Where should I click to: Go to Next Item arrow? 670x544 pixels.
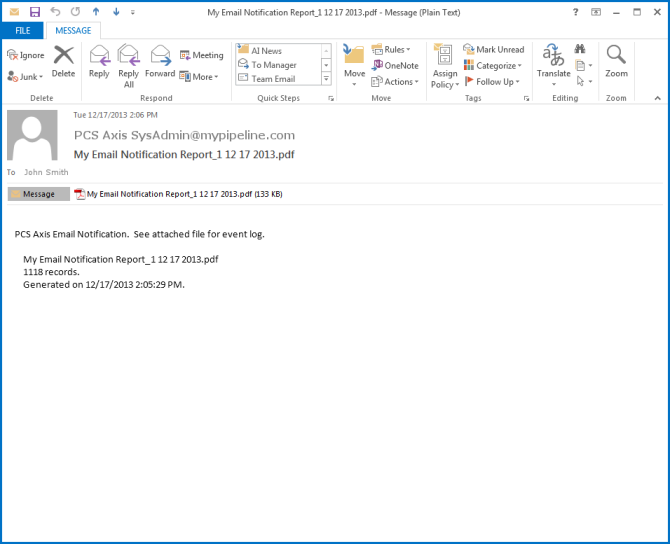click(116, 12)
